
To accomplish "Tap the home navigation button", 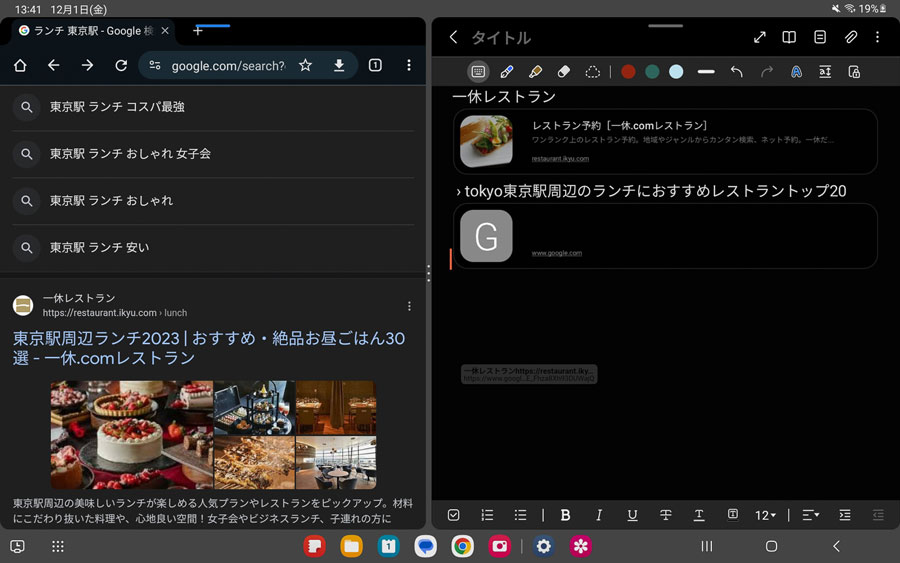I will (x=771, y=546).
